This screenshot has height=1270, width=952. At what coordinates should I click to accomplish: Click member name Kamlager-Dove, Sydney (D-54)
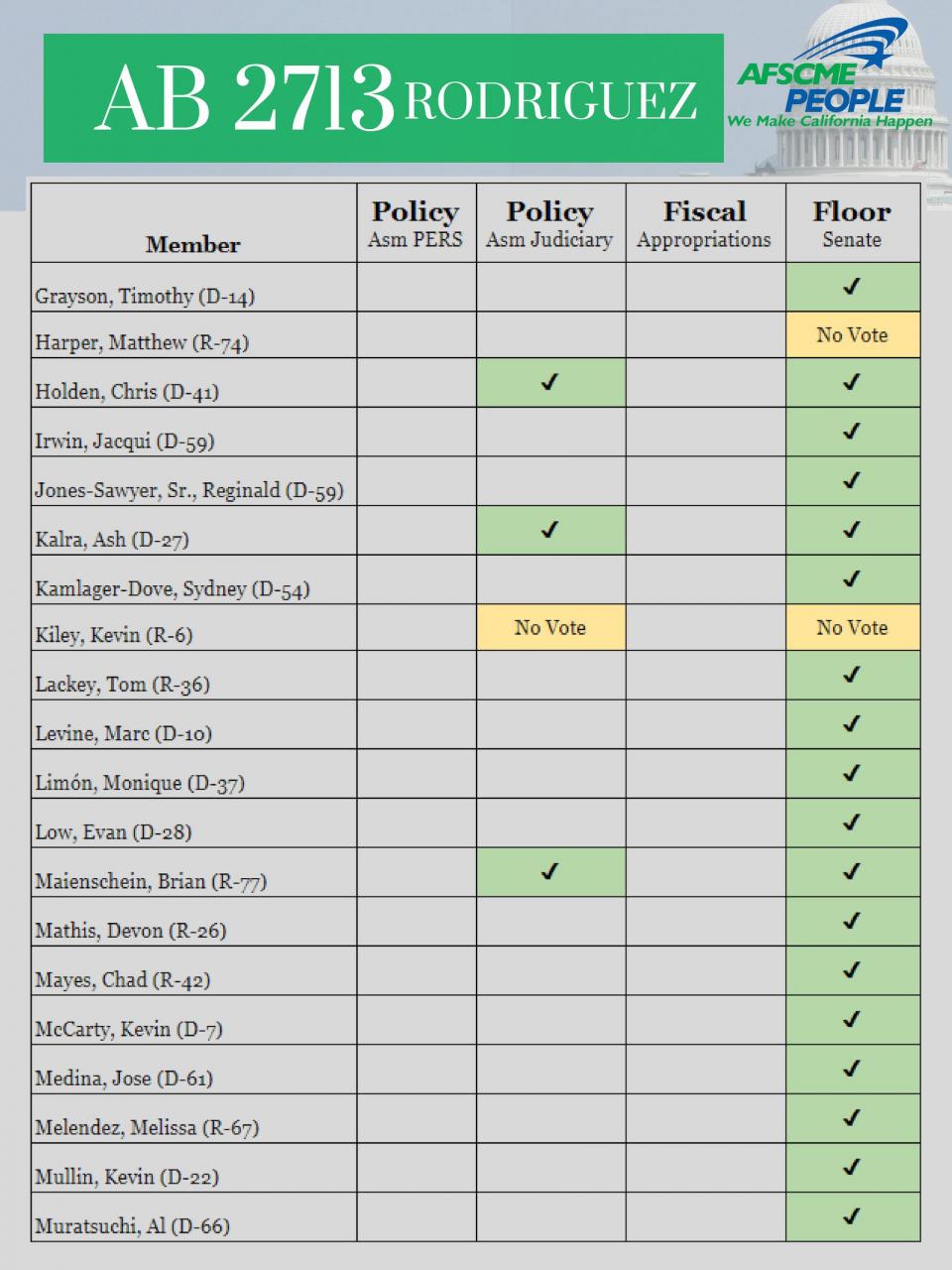coord(173,588)
